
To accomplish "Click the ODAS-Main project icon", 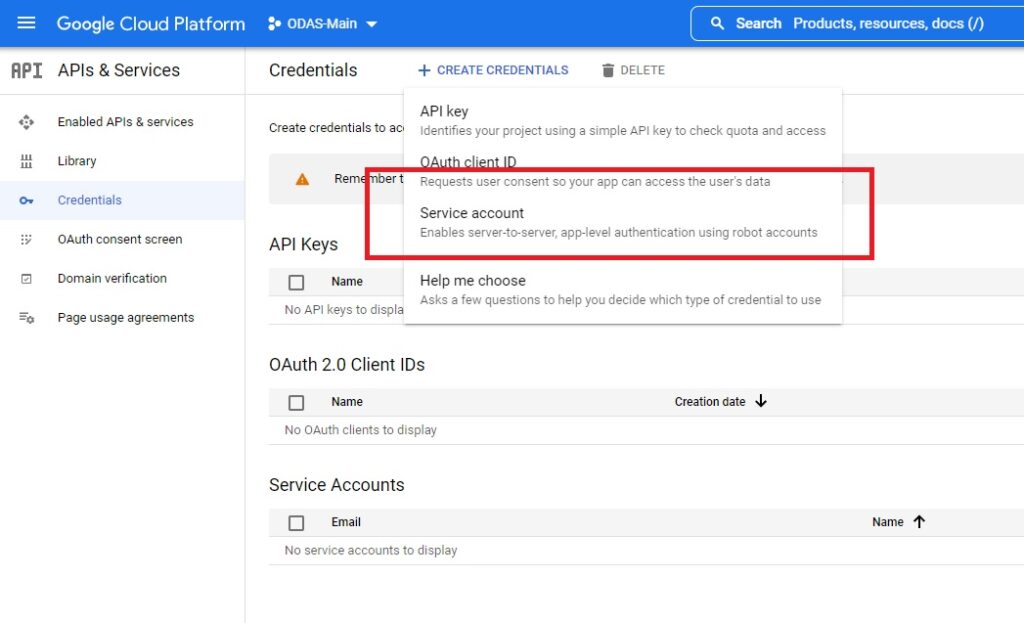I will tap(274, 24).
